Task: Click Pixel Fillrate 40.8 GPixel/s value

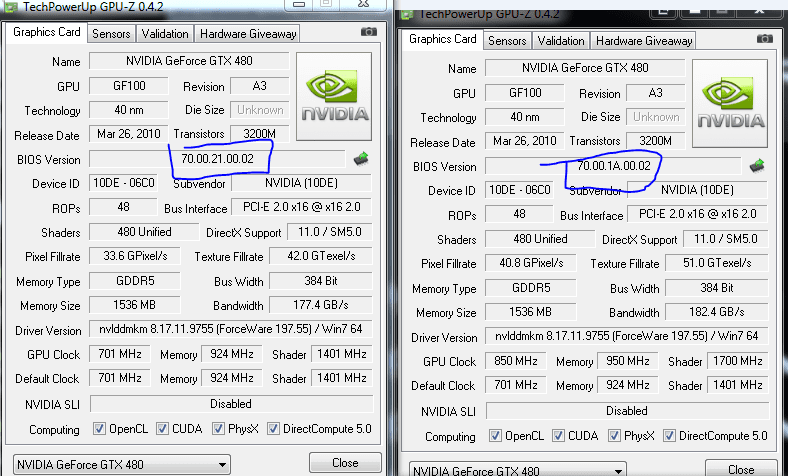Action: click(531, 263)
